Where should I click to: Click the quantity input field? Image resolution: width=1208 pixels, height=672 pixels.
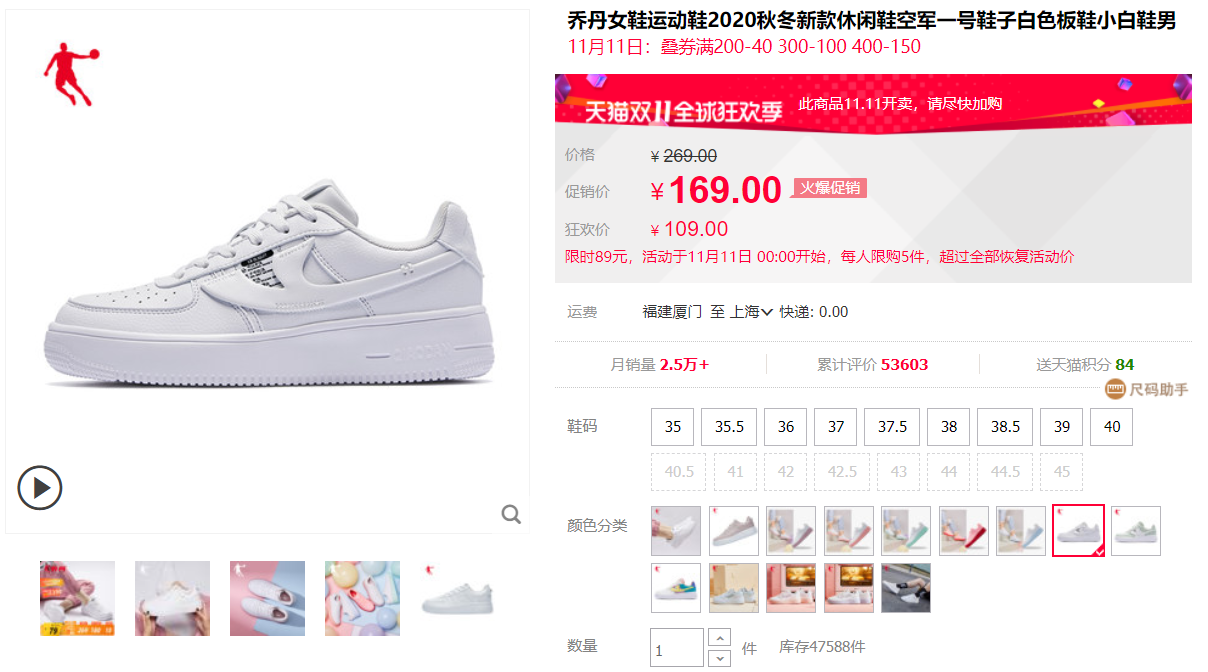(677, 648)
